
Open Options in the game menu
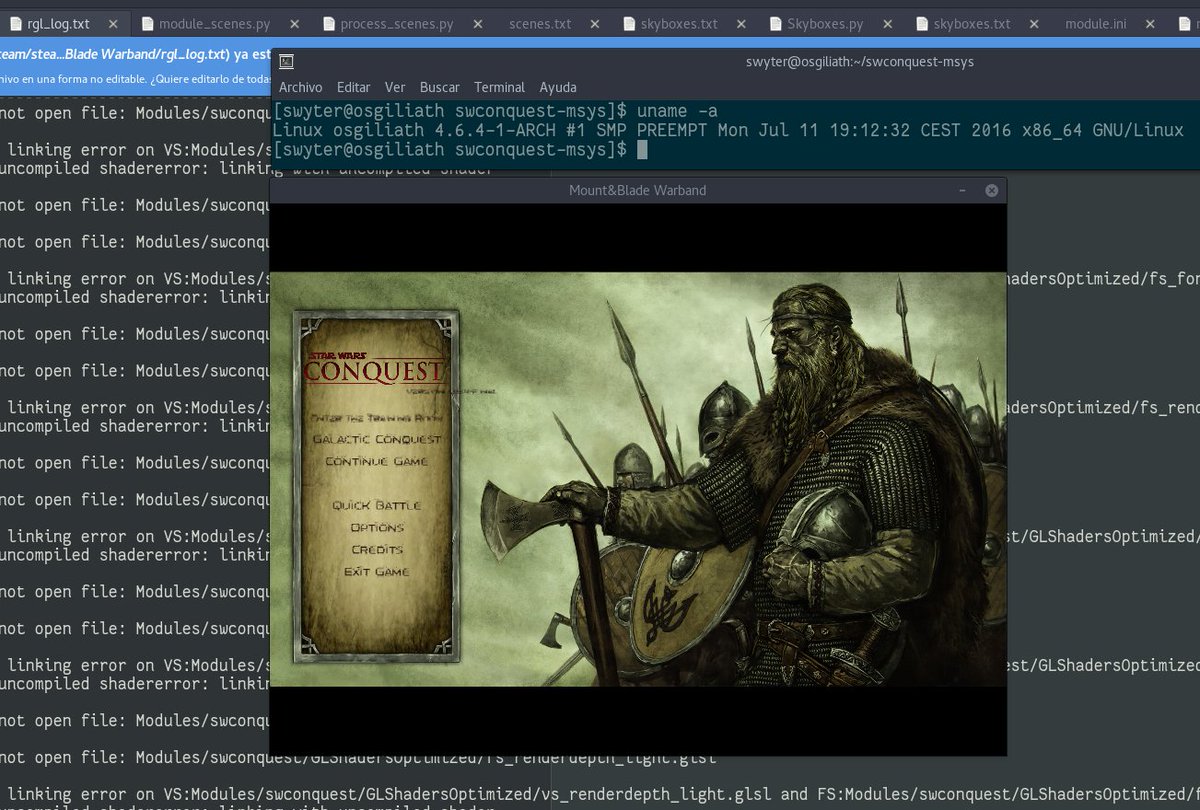(x=377, y=527)
